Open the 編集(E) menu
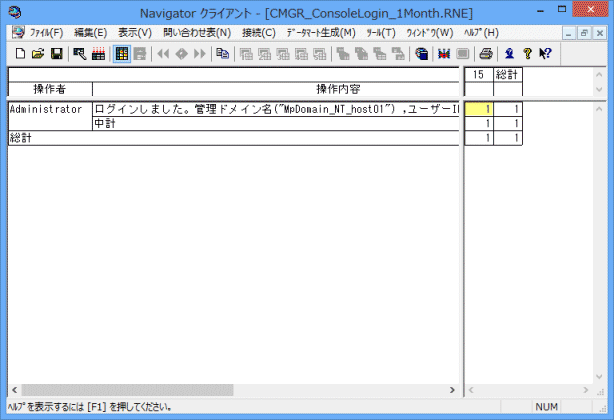This screenshot has height=420, width=614. point(90,33)
